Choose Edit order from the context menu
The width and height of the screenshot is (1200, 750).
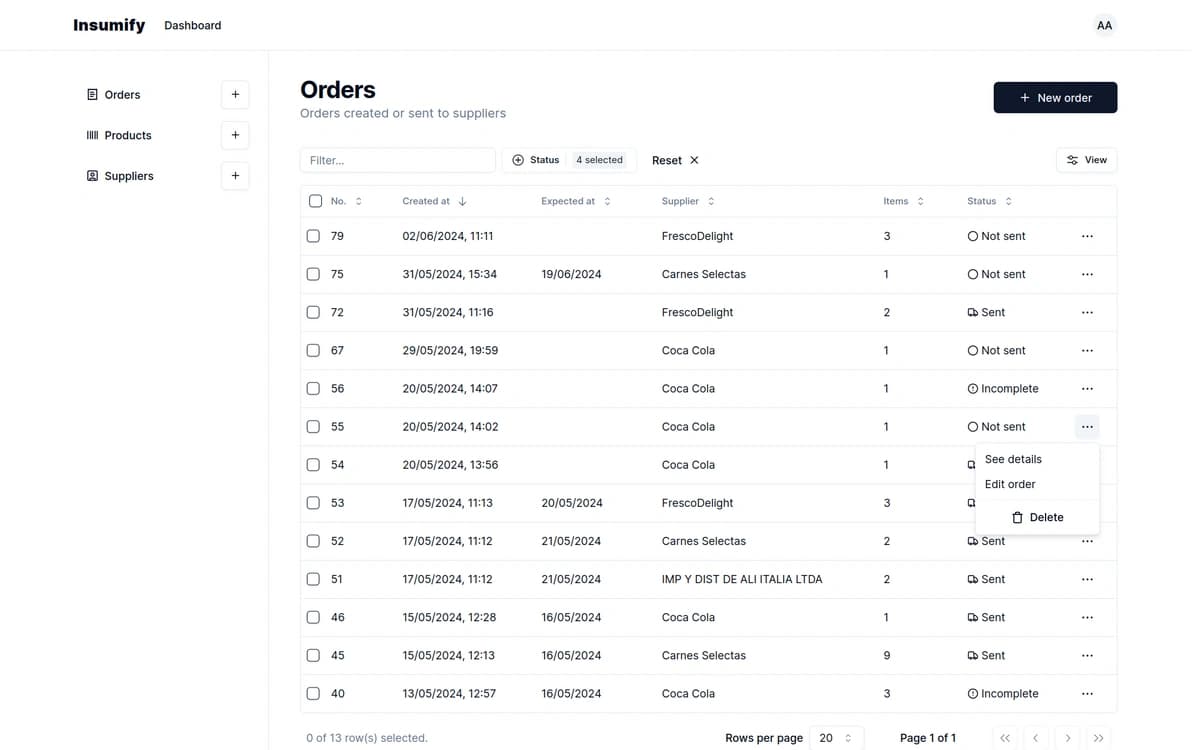(x=1037, y=484)
